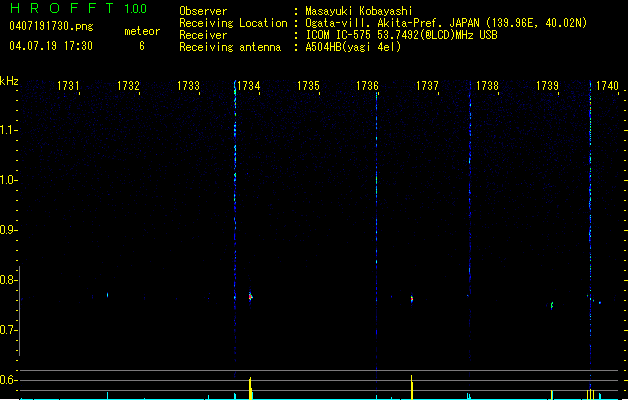Click the green echo near 1739
This screenshot has width=629, height=400.
552,306
